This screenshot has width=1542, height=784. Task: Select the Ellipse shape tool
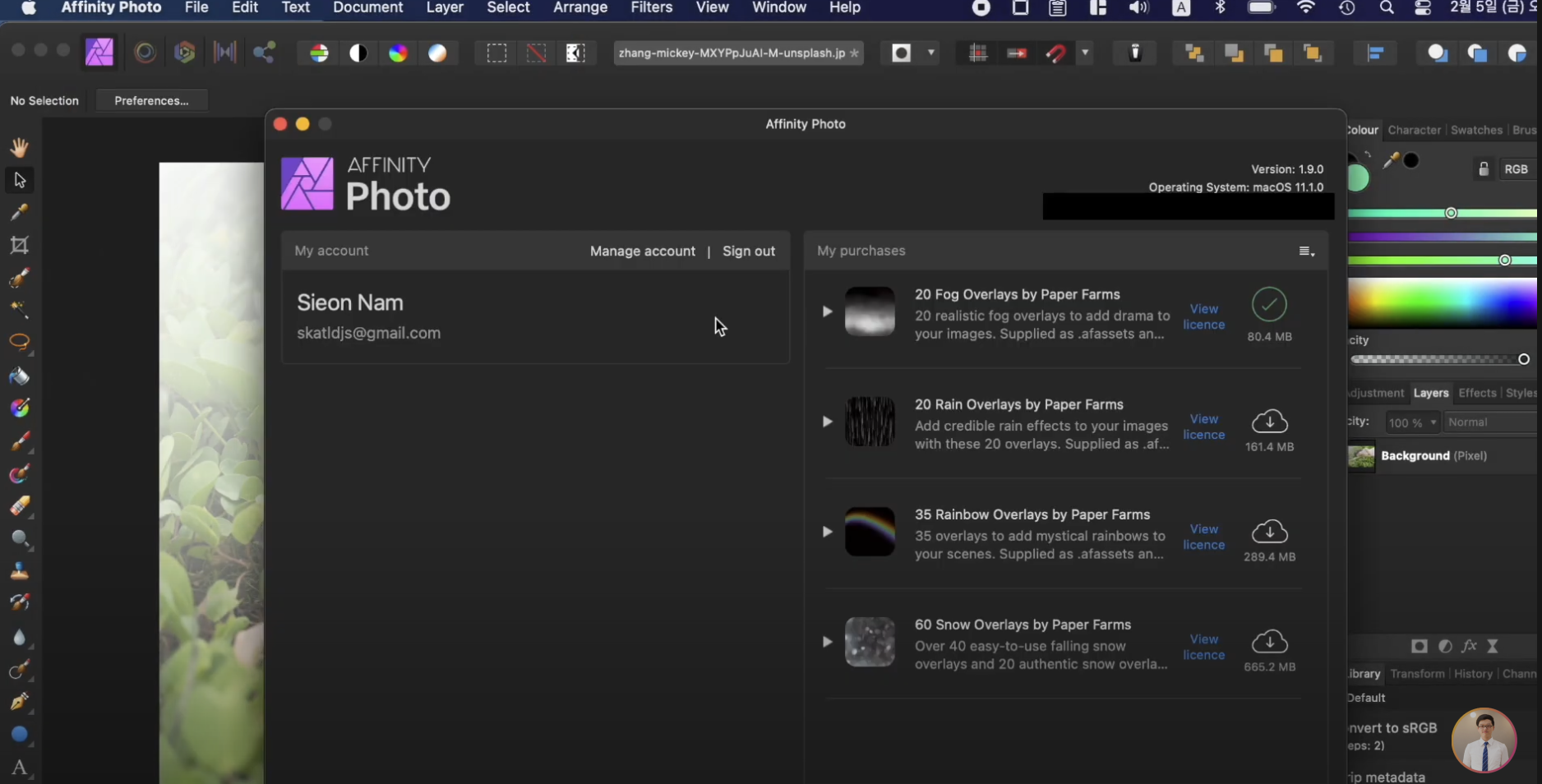point(20,735)
